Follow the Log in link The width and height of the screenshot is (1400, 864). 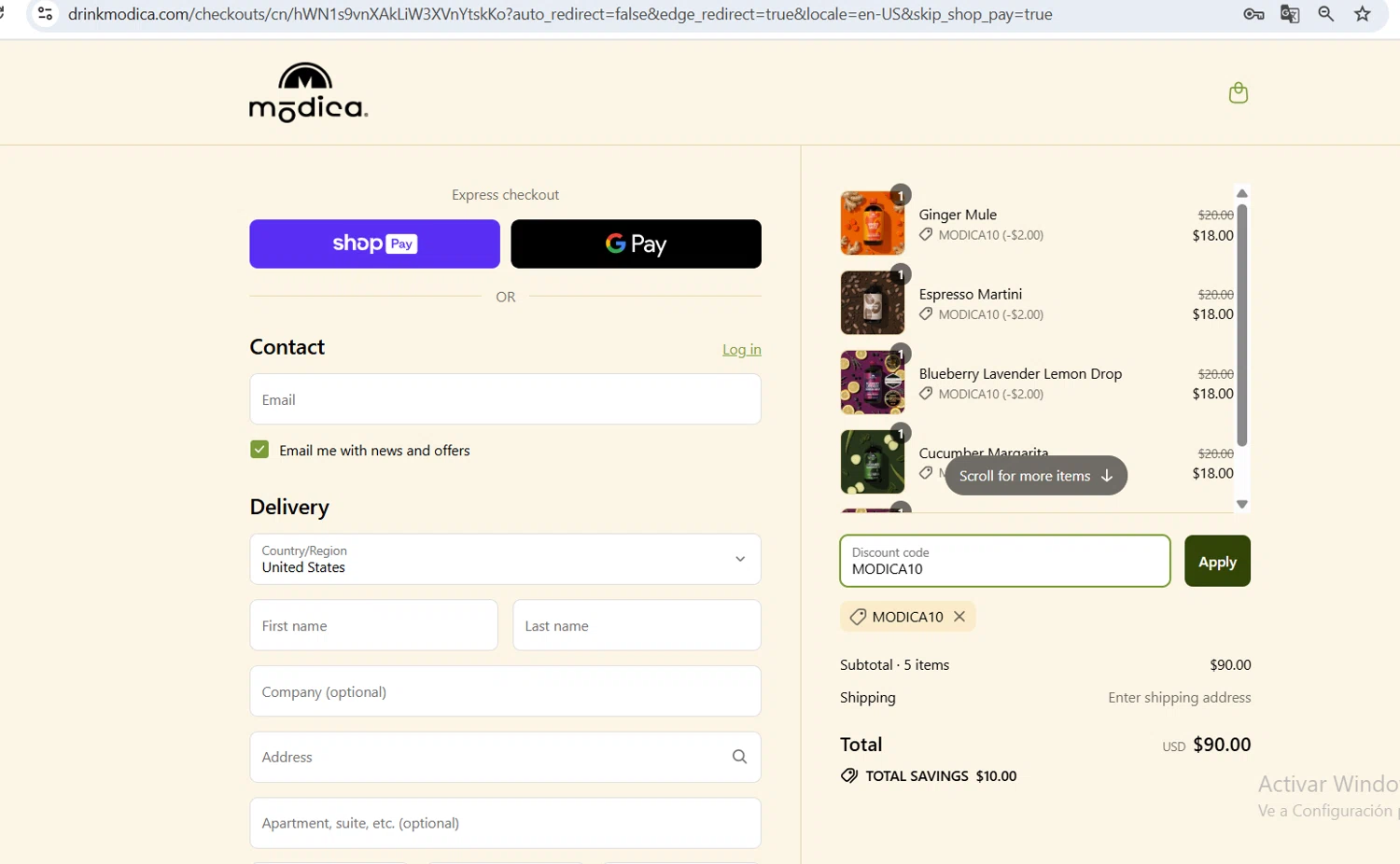741,350
